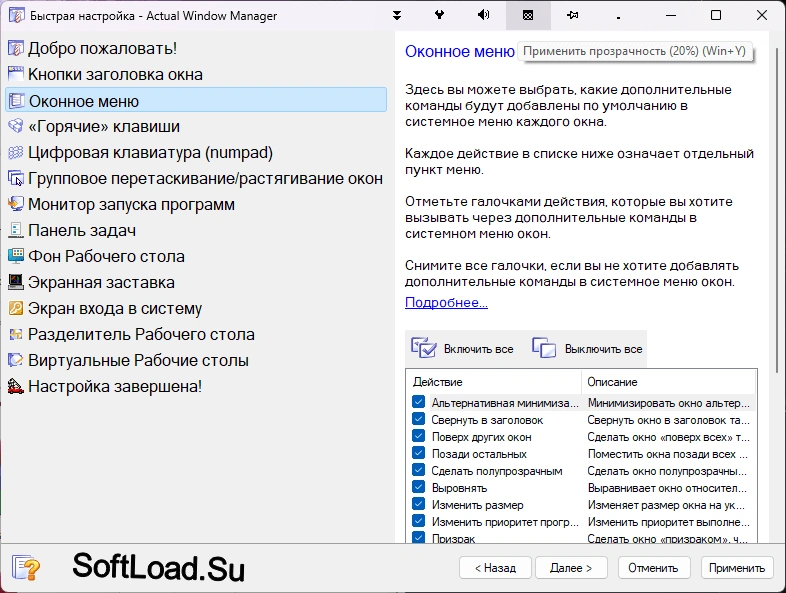Open the "Виртуальные Рабочие столы" page
This screenshot has width=786, height=593.
click(138, 360)
